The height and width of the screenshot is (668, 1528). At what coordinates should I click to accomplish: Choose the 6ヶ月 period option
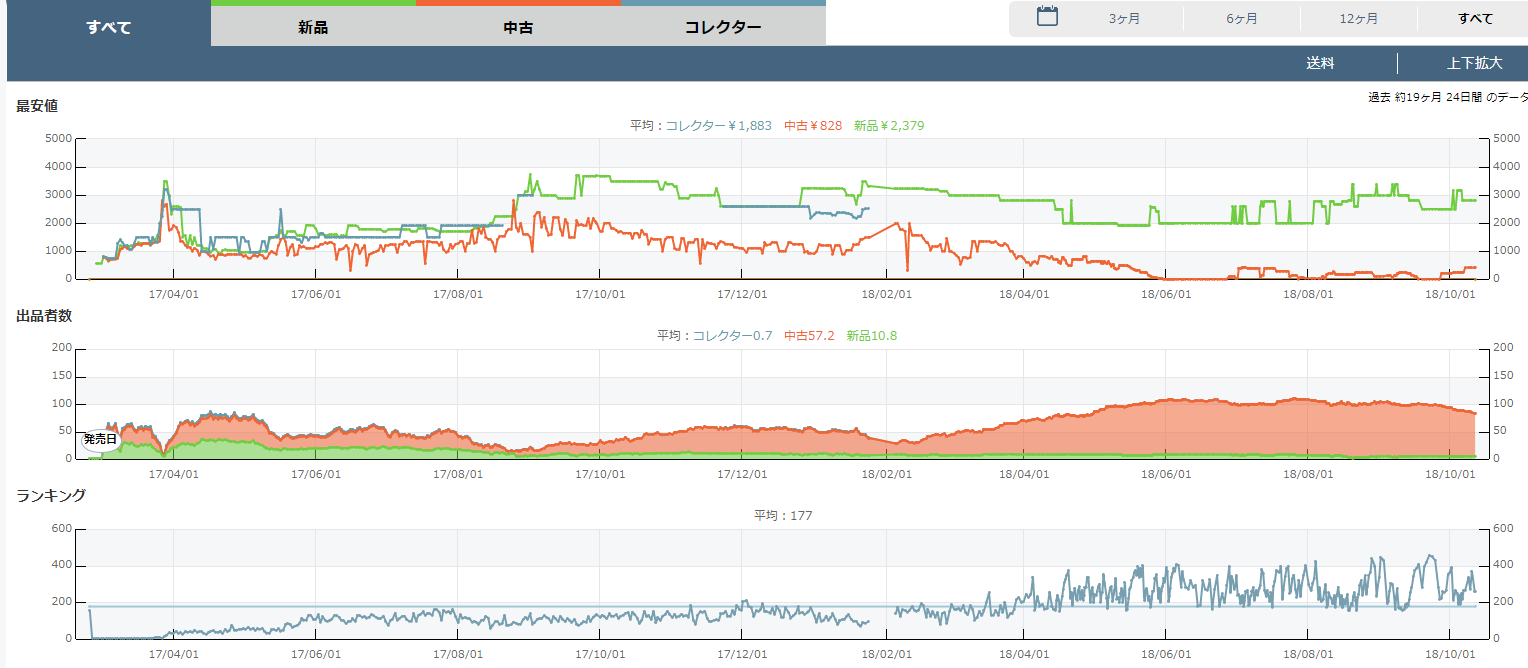tap(1242, 19)
